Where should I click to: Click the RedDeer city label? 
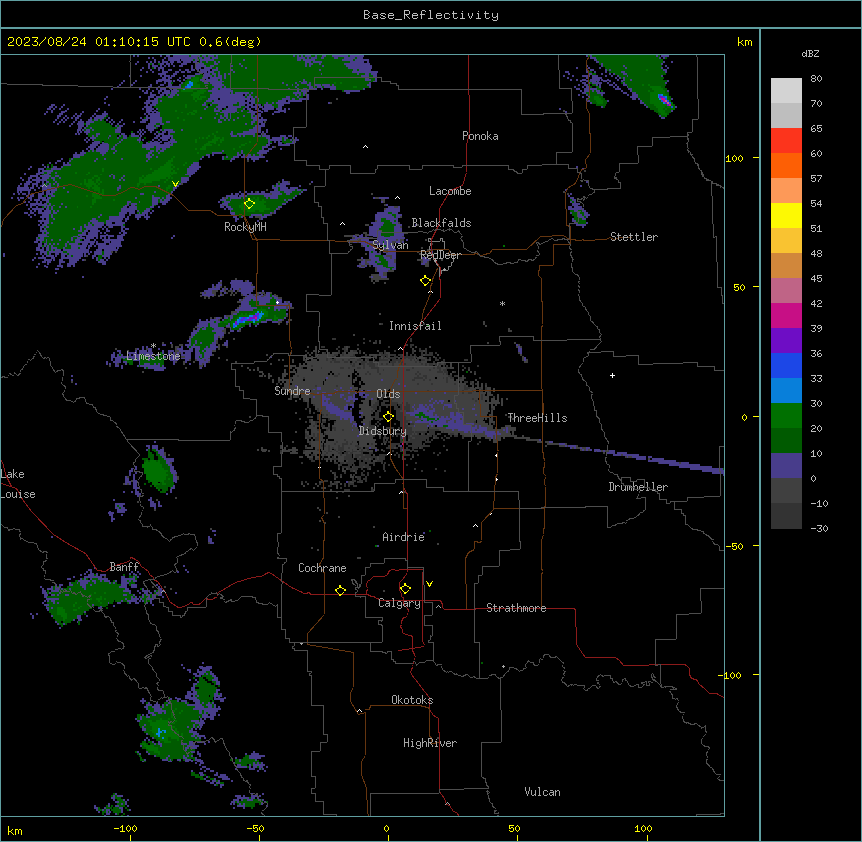[x=440, y=255]
